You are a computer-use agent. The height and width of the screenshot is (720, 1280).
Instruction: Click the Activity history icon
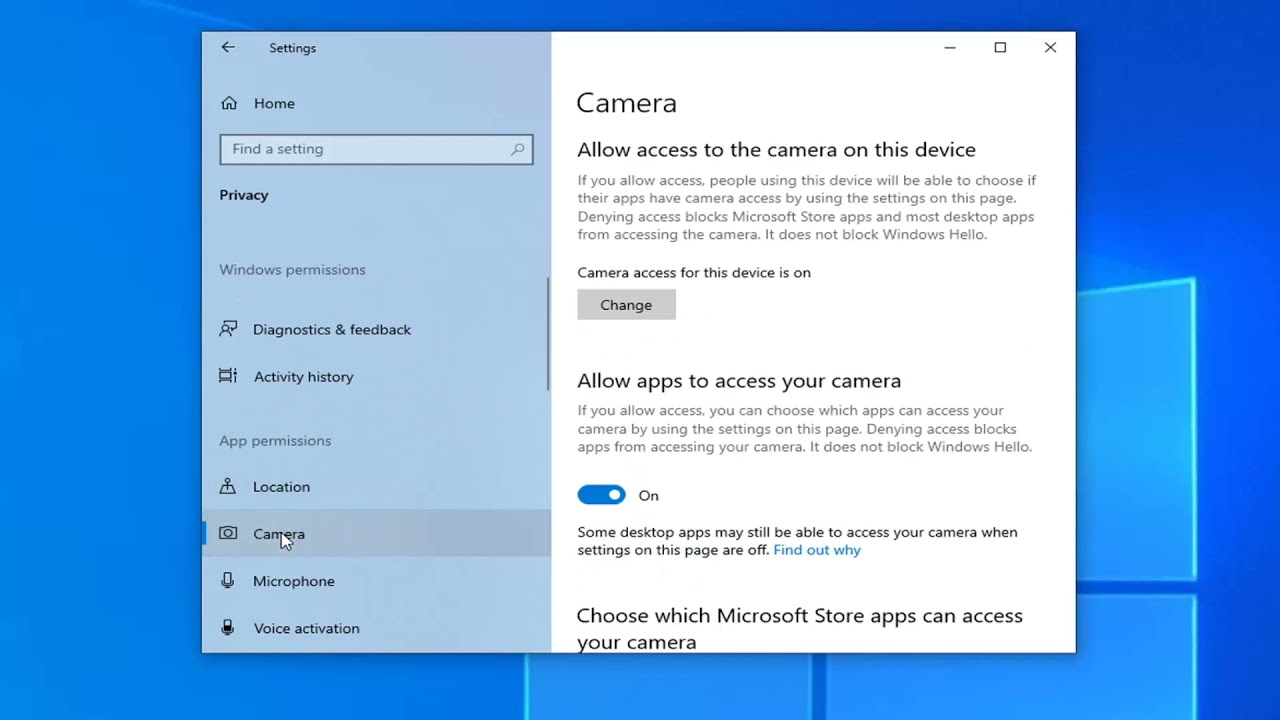pyautogui.click(x=228, y=376)
